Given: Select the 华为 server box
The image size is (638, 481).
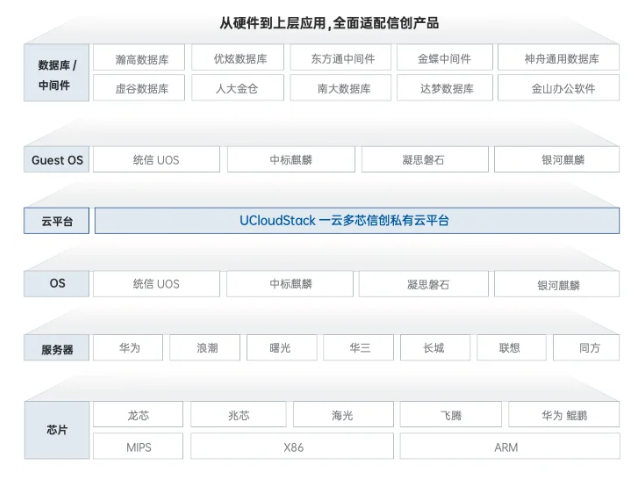Looking at the screenshot, I should pyautogui.click(x=128, y=348).
